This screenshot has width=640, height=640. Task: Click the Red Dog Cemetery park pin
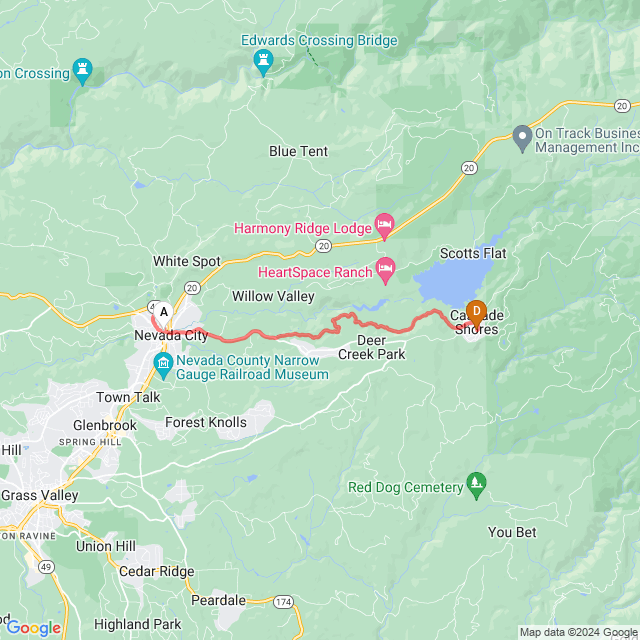(476, 486)
